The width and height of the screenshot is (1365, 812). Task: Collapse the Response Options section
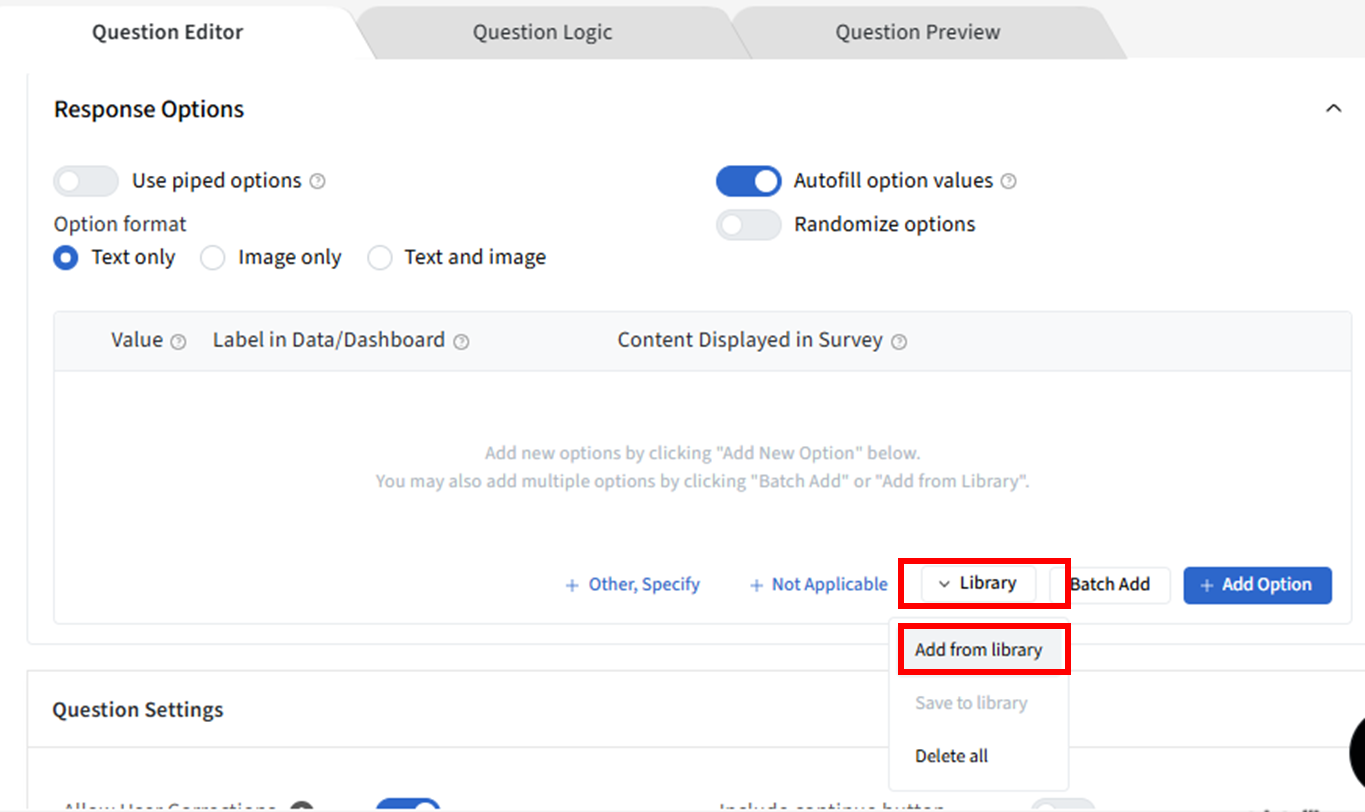(1333, 108)
